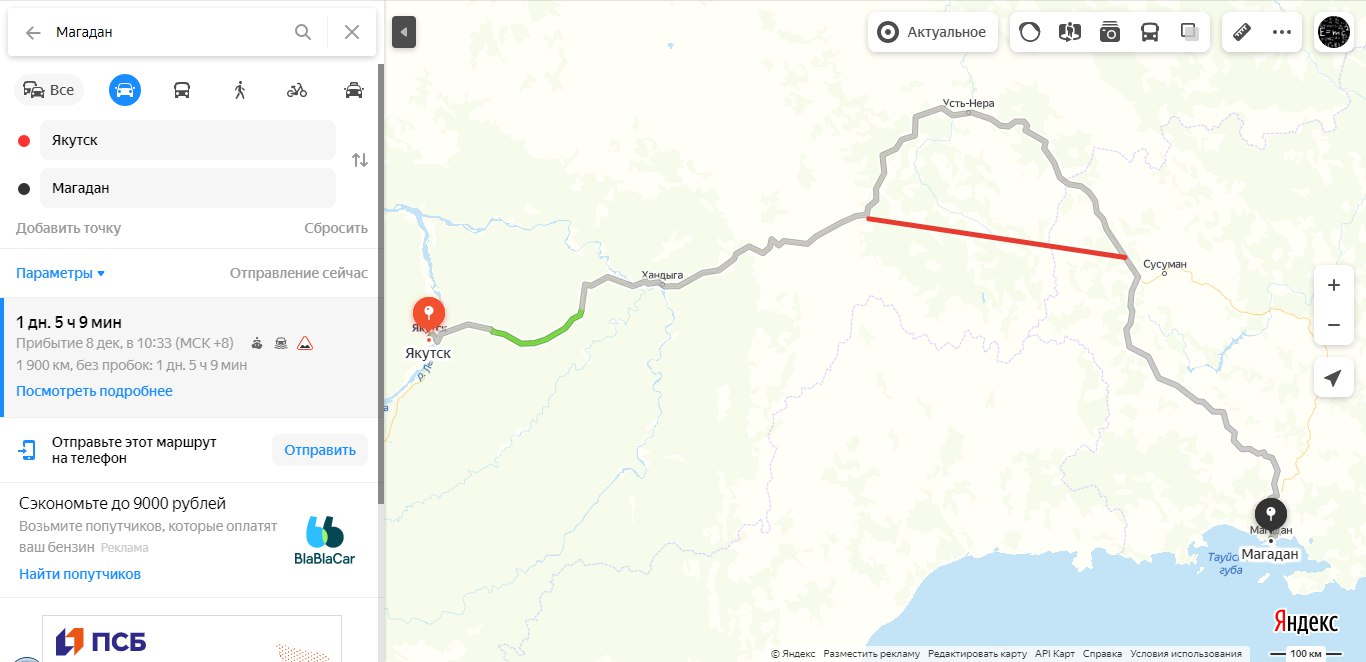Open the Посмотреть подробнее route details link
Image resolution: width=1366 pixels, height=662 pixels.
[94, 391]
